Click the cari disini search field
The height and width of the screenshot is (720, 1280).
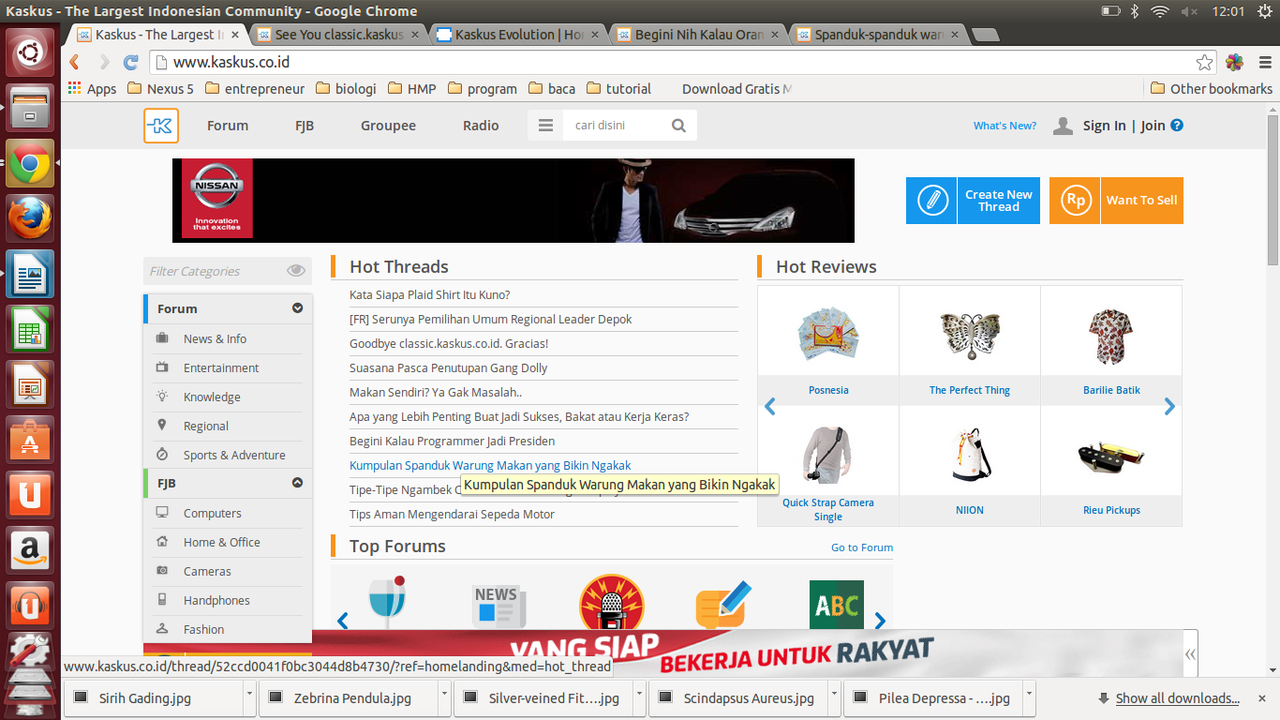click(x=613, y=126)
